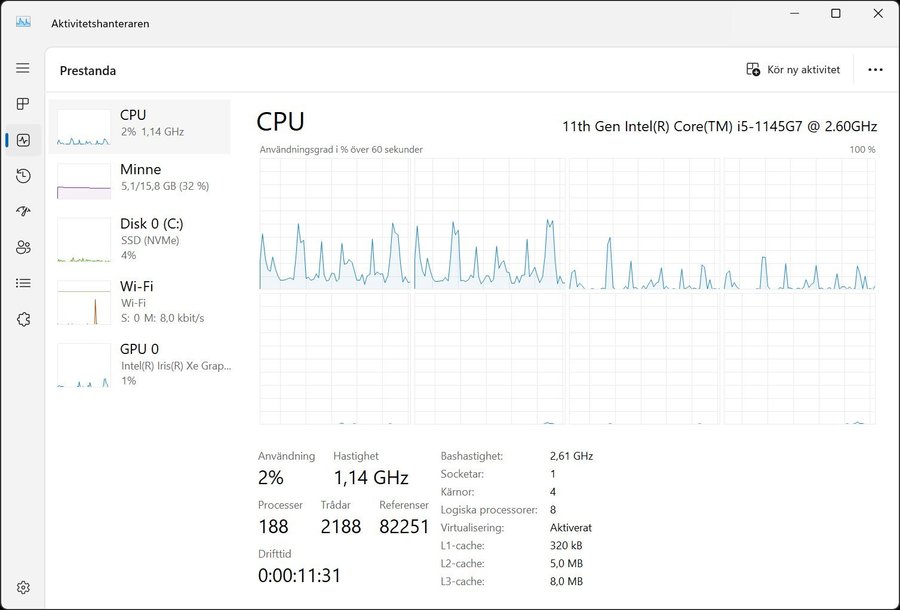The height and width of the screenshot is (610, 900).
Task: Select the GPU 0 item
Action: coord(140,364)
